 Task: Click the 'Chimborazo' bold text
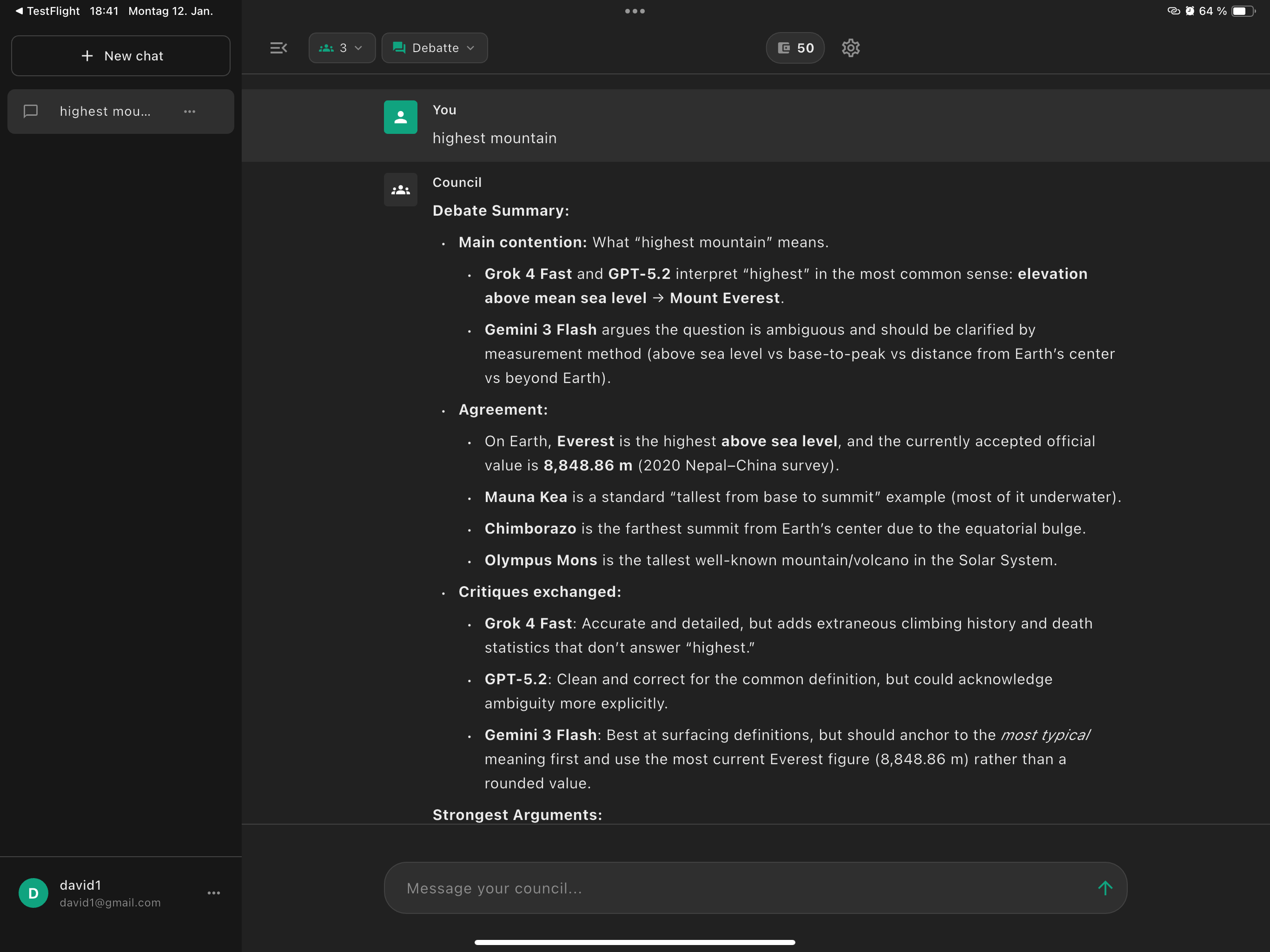pos(530,529)
